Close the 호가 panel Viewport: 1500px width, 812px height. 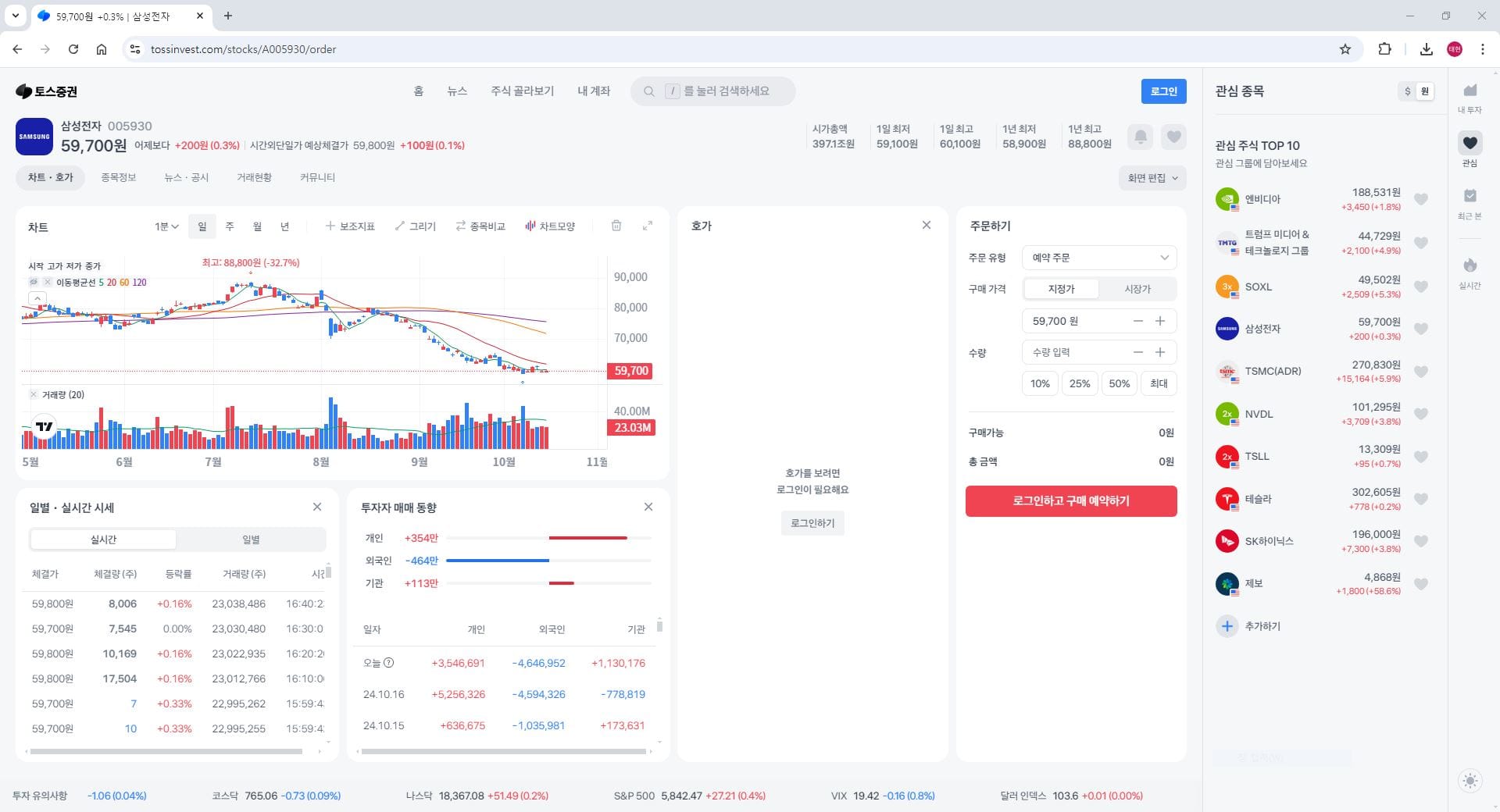(927, 225)
